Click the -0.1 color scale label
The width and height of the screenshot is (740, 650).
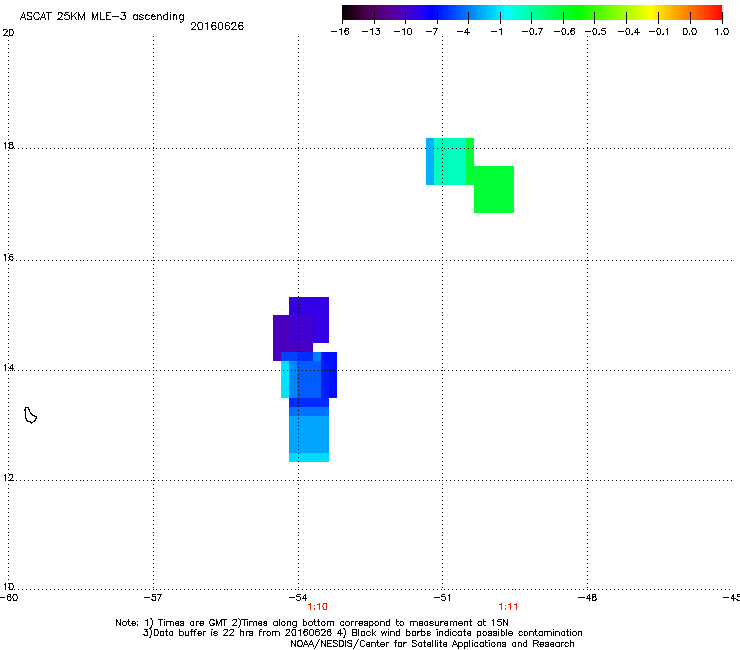(x=659, y=32)
